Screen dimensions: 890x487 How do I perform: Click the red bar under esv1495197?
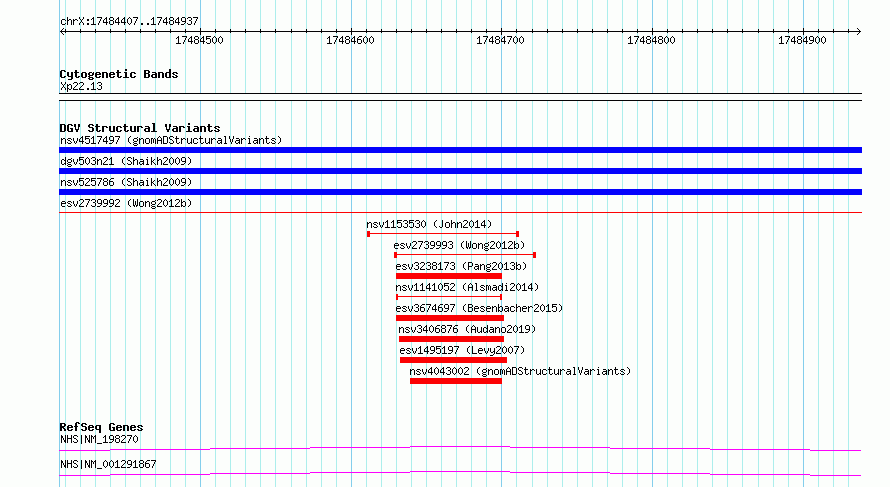click(x=454, y=360)
